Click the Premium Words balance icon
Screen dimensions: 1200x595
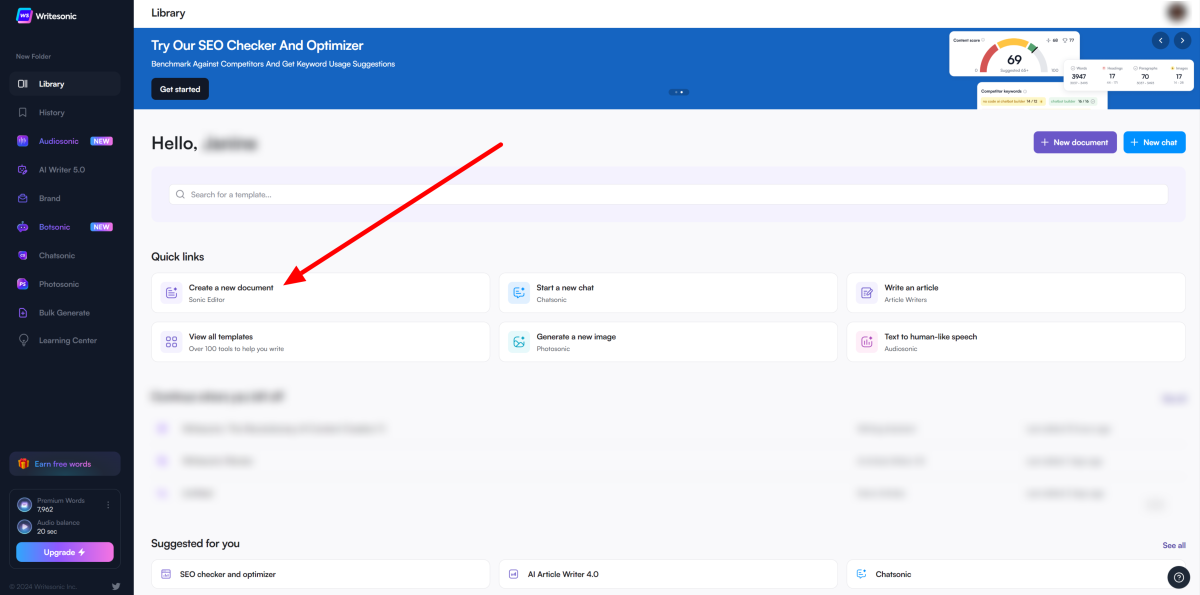(25, 504)
